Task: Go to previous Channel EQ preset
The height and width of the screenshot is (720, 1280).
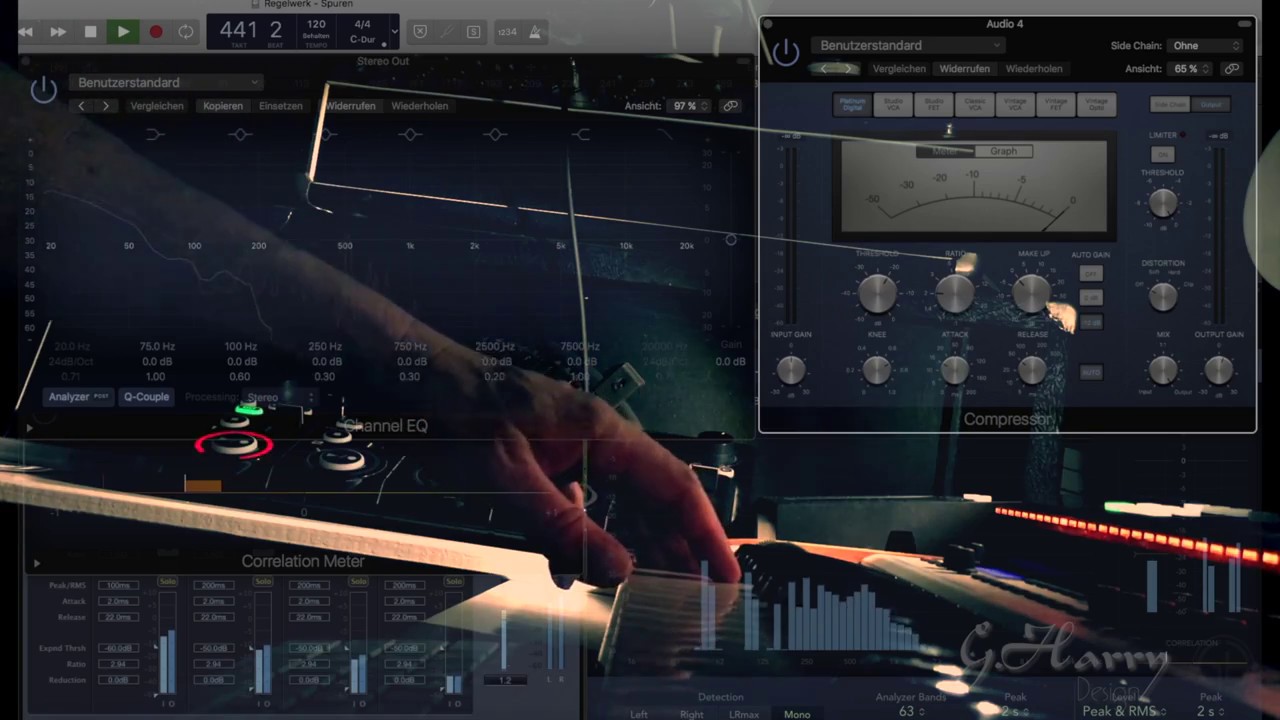Action: pyautogui.click(x=82, y=106)
